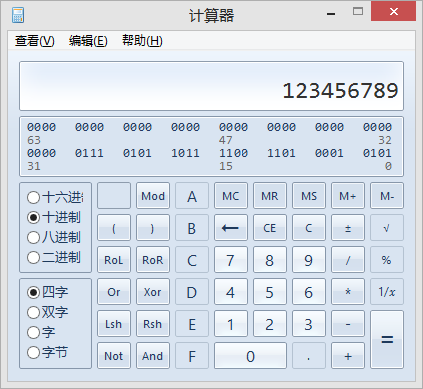423x389 pixels.
Task: Click the addition + button
Action: coord(348,356)
